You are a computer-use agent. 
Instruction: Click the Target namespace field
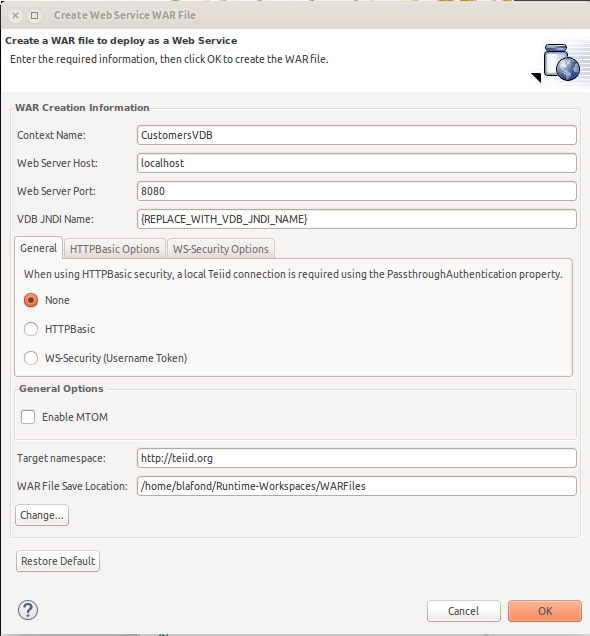pyautogui.click(x=357, y=458)
